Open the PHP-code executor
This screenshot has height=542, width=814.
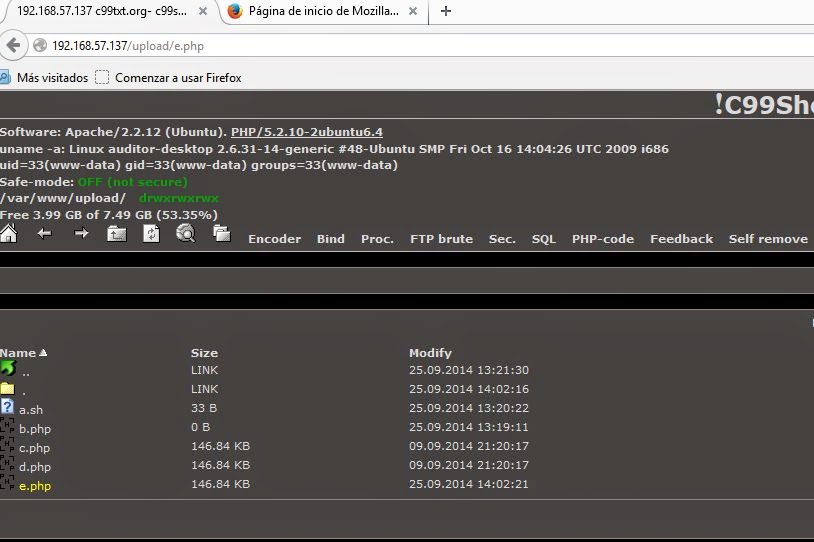(x=603, y=239)
